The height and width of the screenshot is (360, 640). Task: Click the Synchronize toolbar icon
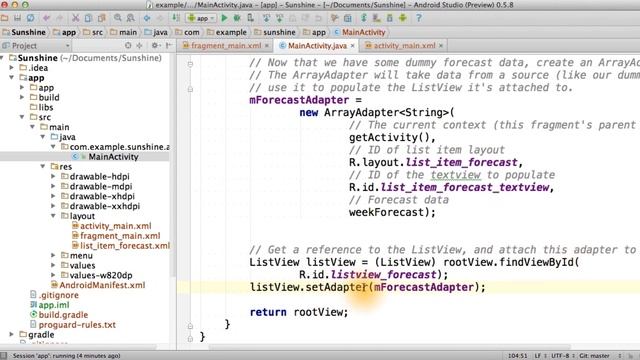click(x=31, y=18)
